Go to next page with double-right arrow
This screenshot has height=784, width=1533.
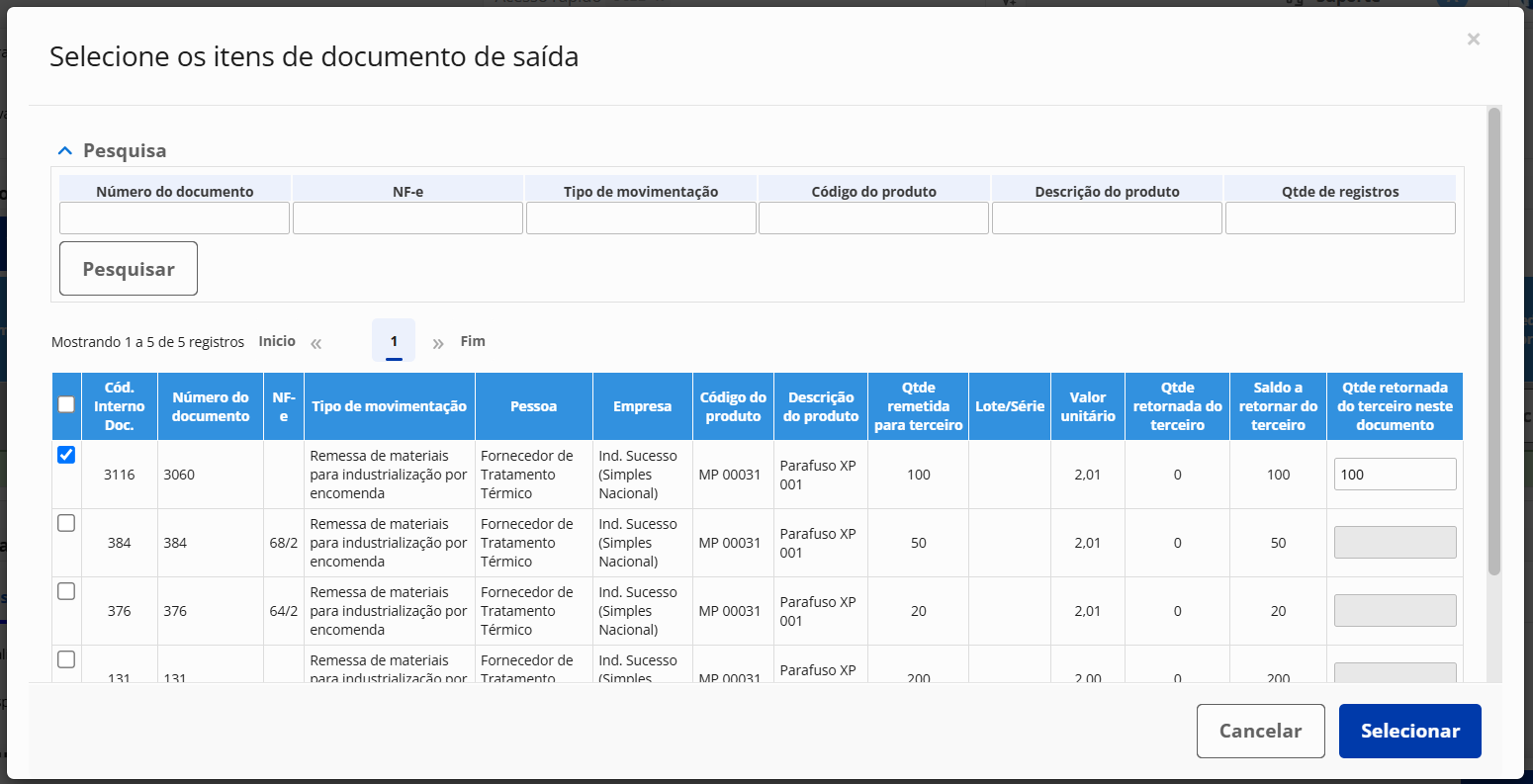point(438,344)
